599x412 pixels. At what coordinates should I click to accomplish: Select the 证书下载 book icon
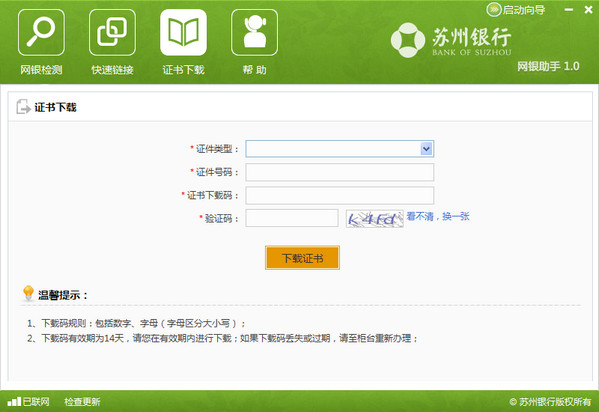183,32
